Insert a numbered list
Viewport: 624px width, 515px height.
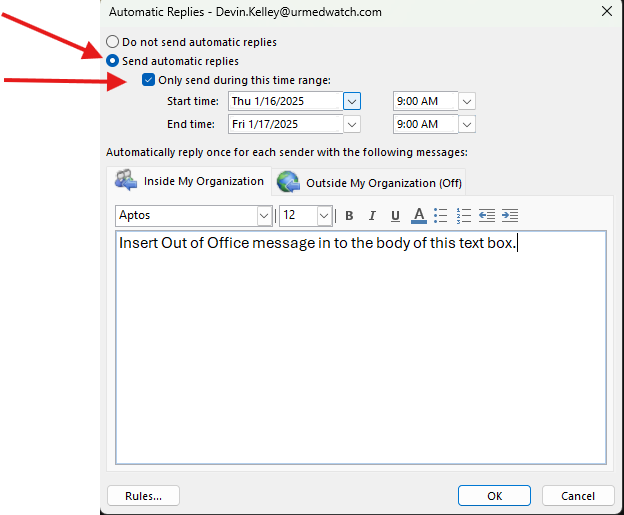(x=463, y=215)
